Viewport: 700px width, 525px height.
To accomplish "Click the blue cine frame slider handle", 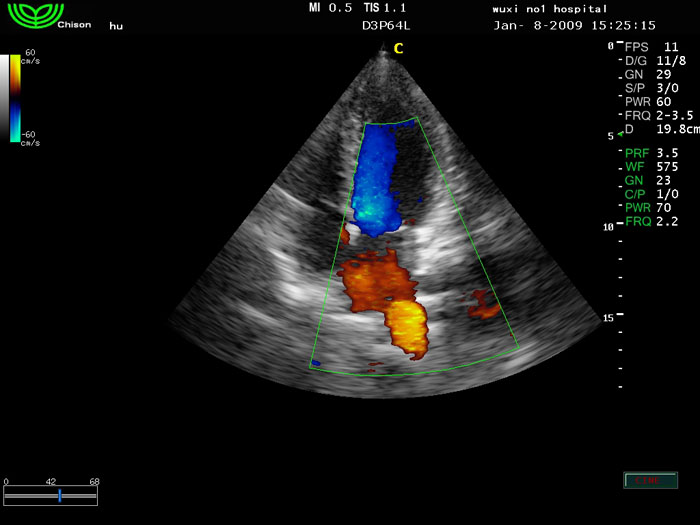I will tap(60, 495).
